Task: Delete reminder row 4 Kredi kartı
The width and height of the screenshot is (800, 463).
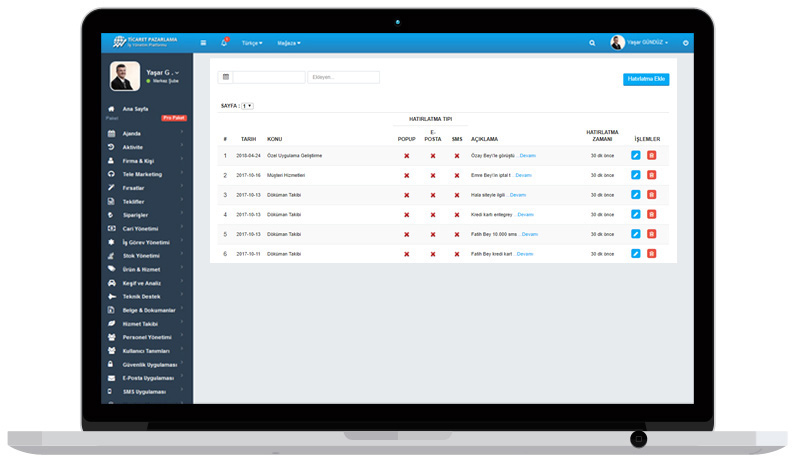Action: [x=652, y=214]
